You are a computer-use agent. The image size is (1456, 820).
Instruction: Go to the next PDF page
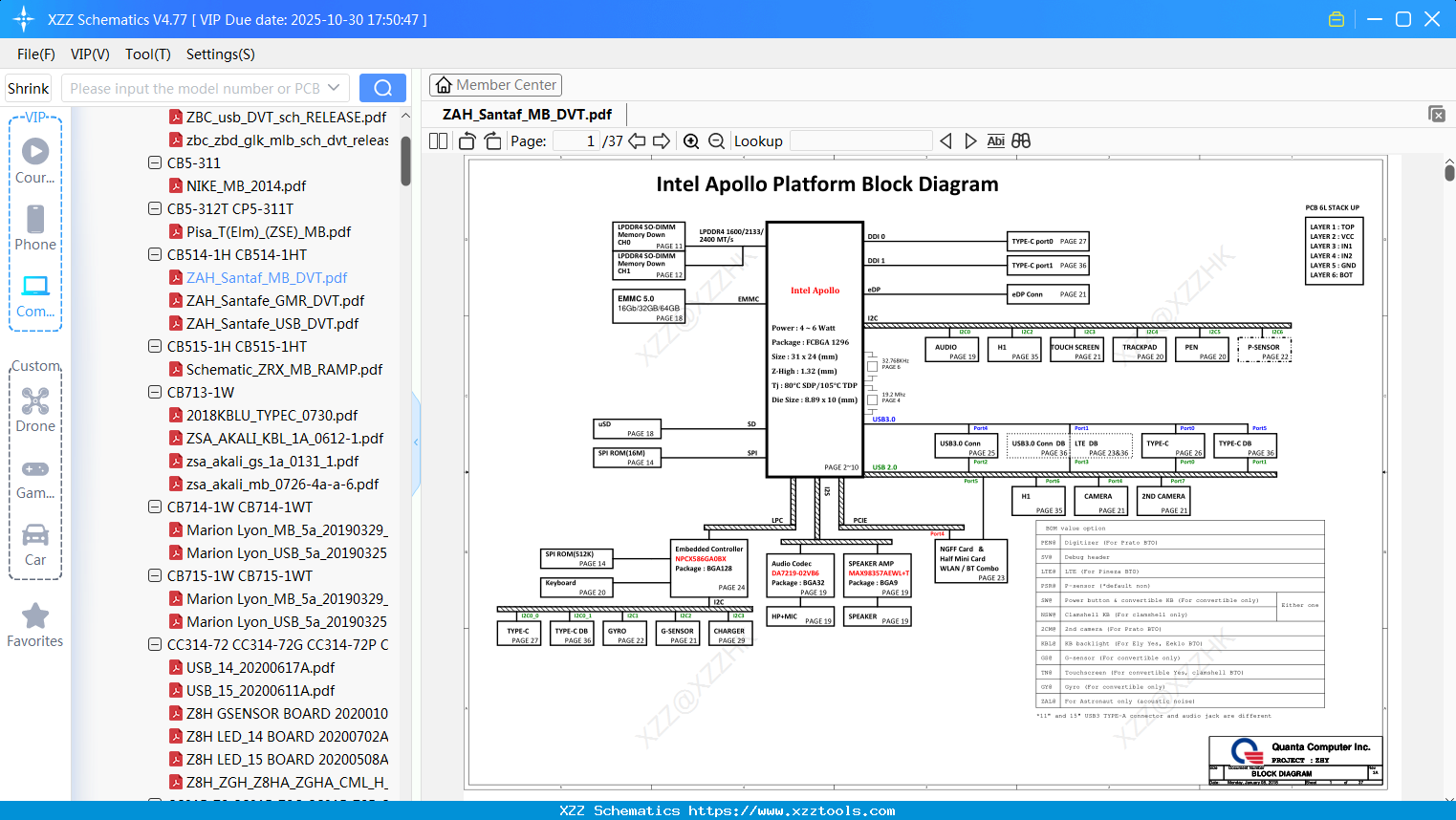[x=662, y=141]
